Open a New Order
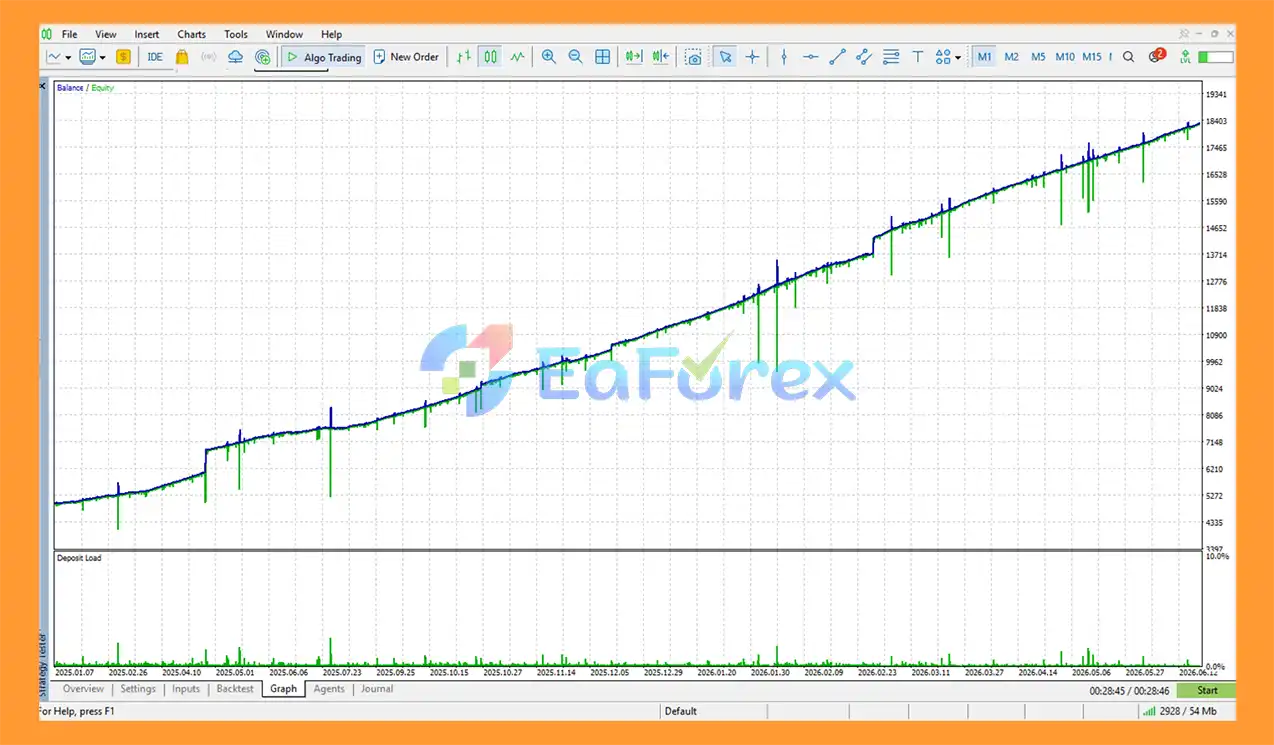 pos(406,57)
